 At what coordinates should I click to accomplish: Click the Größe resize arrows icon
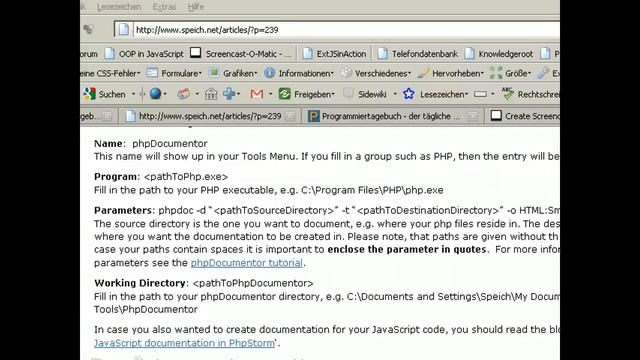tap(496, 73)
